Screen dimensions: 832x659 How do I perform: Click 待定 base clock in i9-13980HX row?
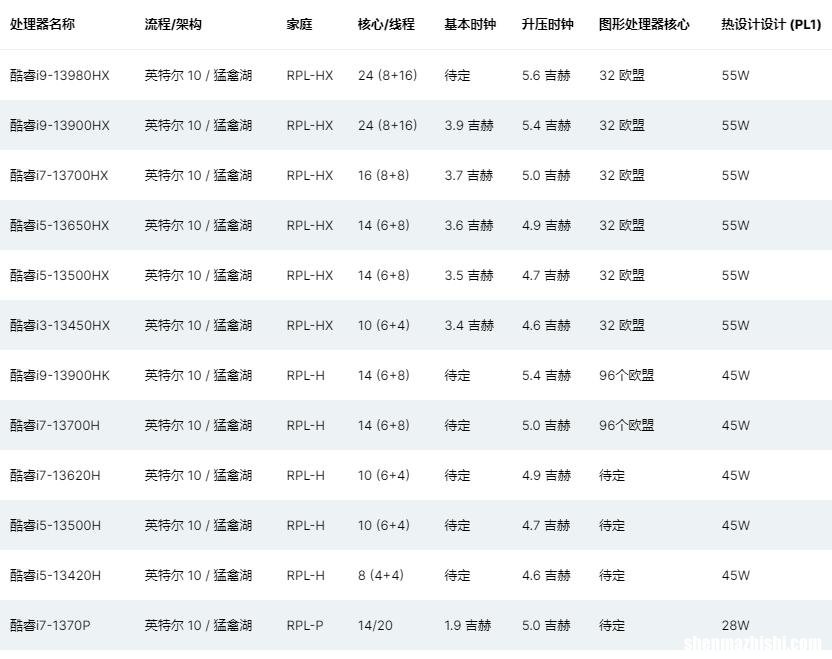coord(457,75)
